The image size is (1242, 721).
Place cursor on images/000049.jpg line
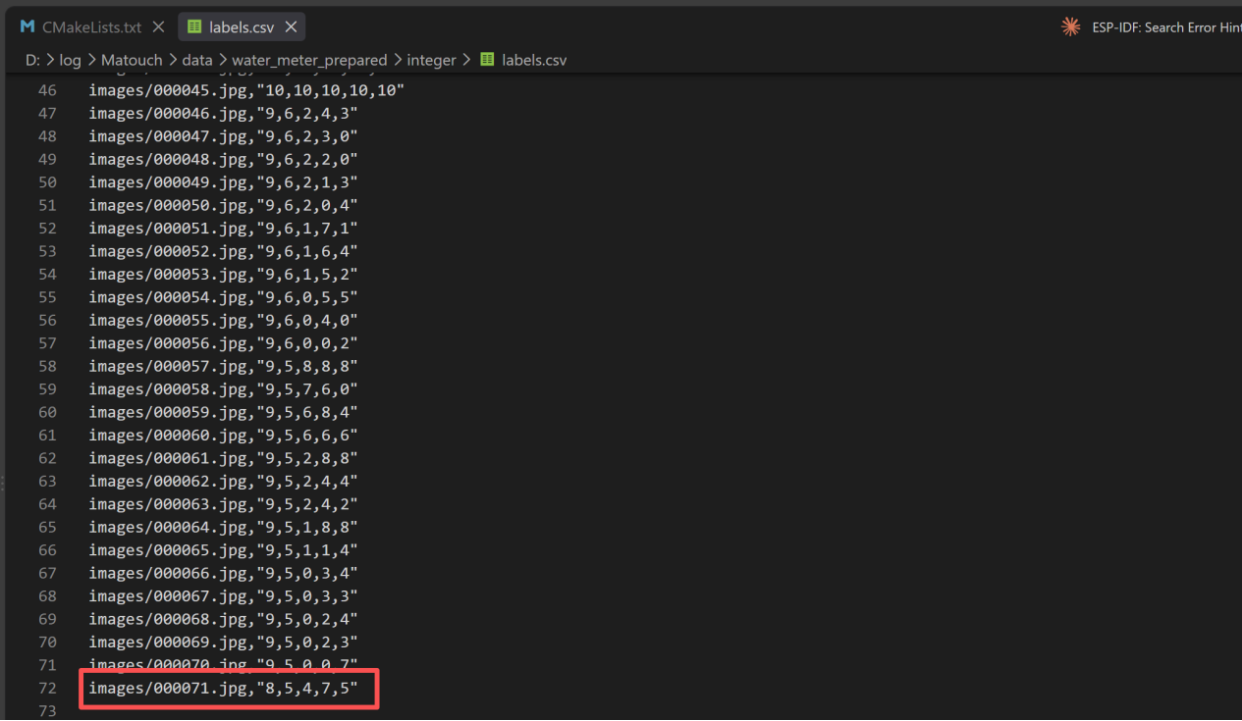pyautogui.click(x=223, y=182)
